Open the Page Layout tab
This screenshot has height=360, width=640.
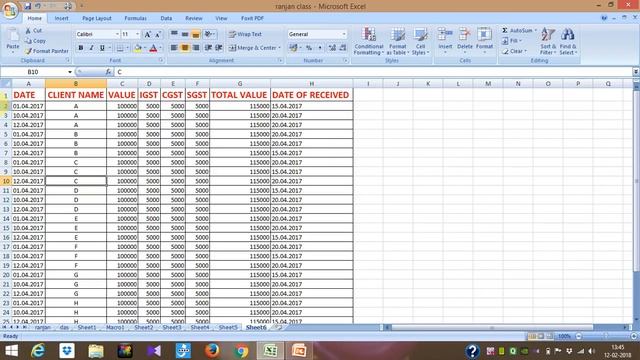click(97, 18)
